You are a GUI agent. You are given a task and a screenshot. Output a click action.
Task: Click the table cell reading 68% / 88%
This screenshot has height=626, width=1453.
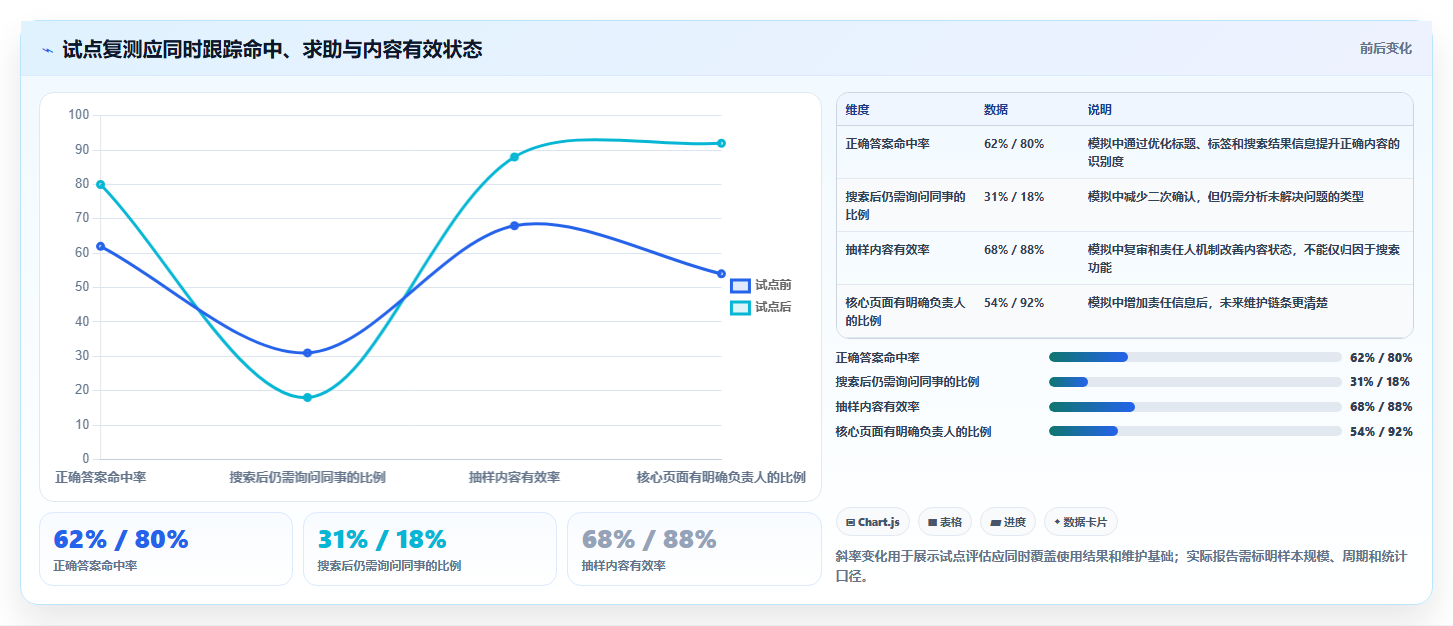click(x=1014, y=250)
